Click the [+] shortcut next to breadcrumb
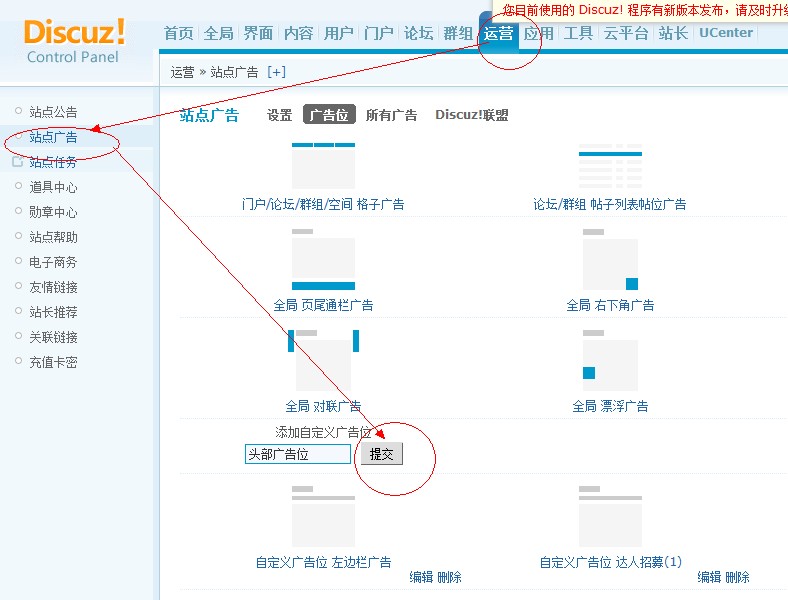The image size is (788, 600). click(x=276, y=72)
